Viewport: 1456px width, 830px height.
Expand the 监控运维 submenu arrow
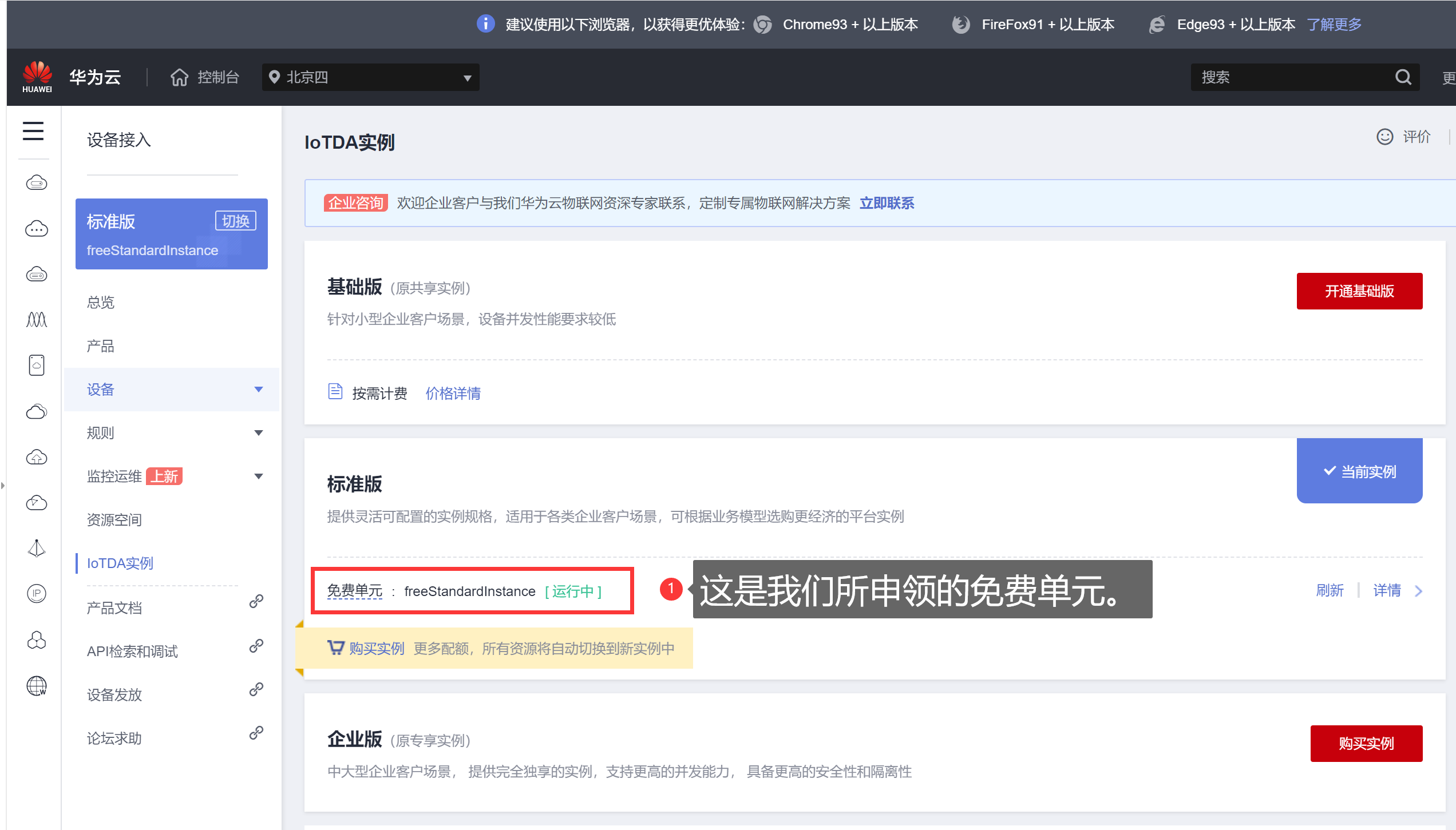(258, 476)
